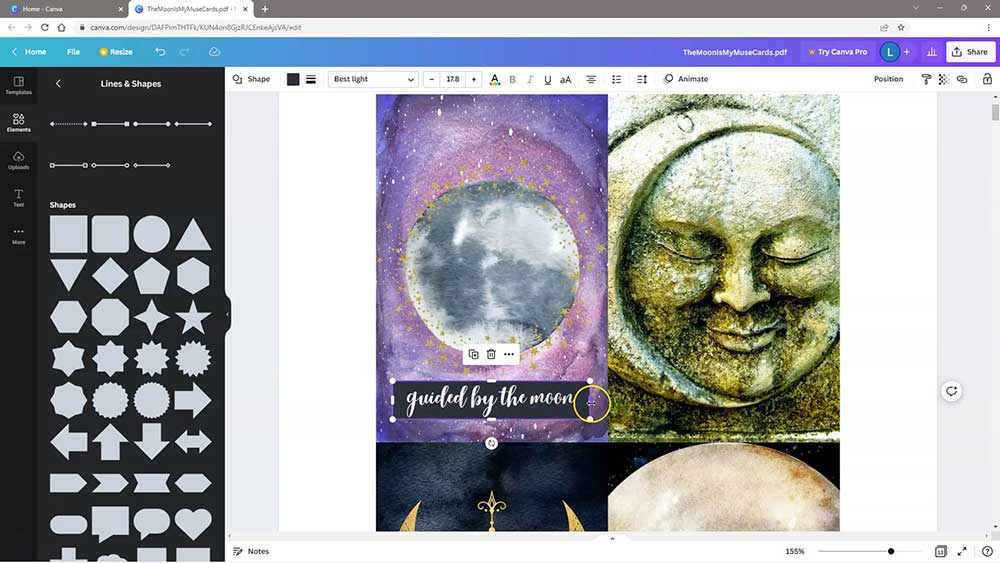Screen dimensions: 1000x563
Task: Toggle italic formatting
Action: tap(529, 79)
